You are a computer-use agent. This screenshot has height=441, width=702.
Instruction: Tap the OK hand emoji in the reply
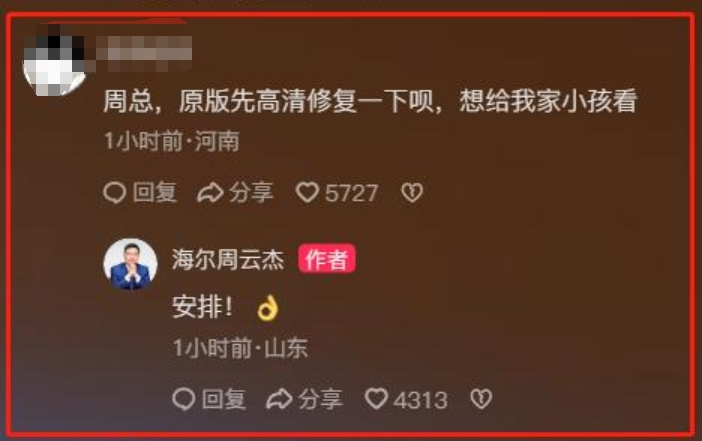(268, 308)
